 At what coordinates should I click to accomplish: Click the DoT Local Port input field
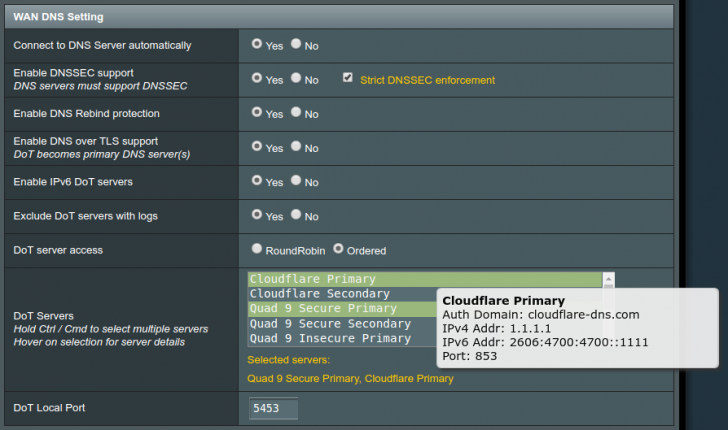click(x=273, y=409)
